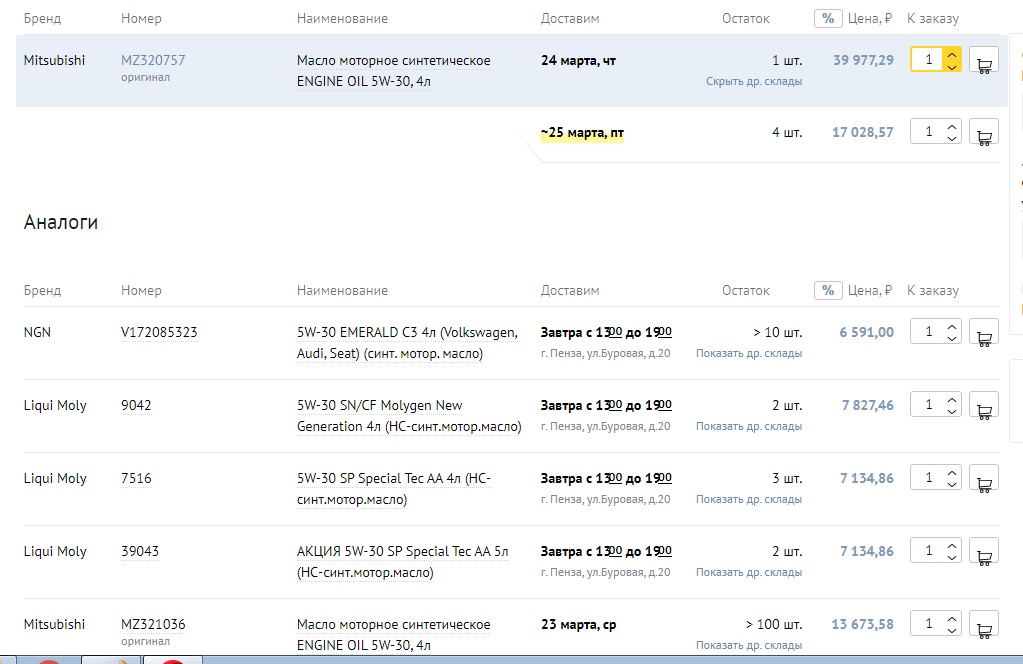This screenshot has width=1023, height=664.
Task: Open part number MZ321036 link
Action: [x=153, y=625]
